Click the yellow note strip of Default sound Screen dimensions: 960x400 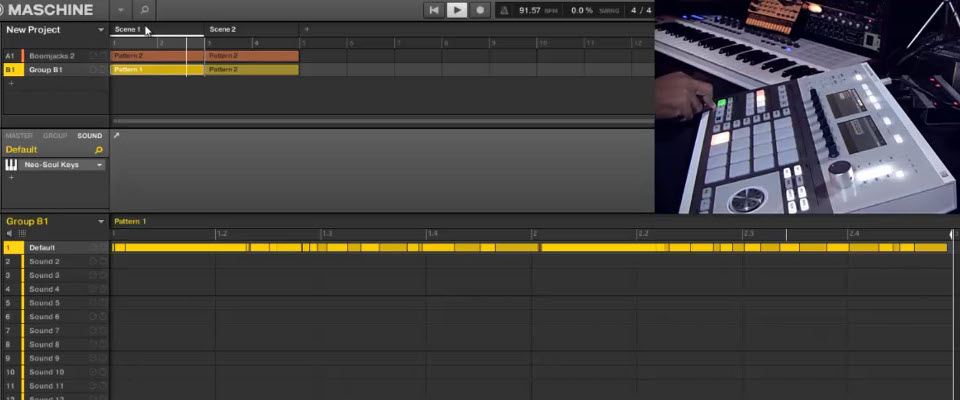point(530,247)
